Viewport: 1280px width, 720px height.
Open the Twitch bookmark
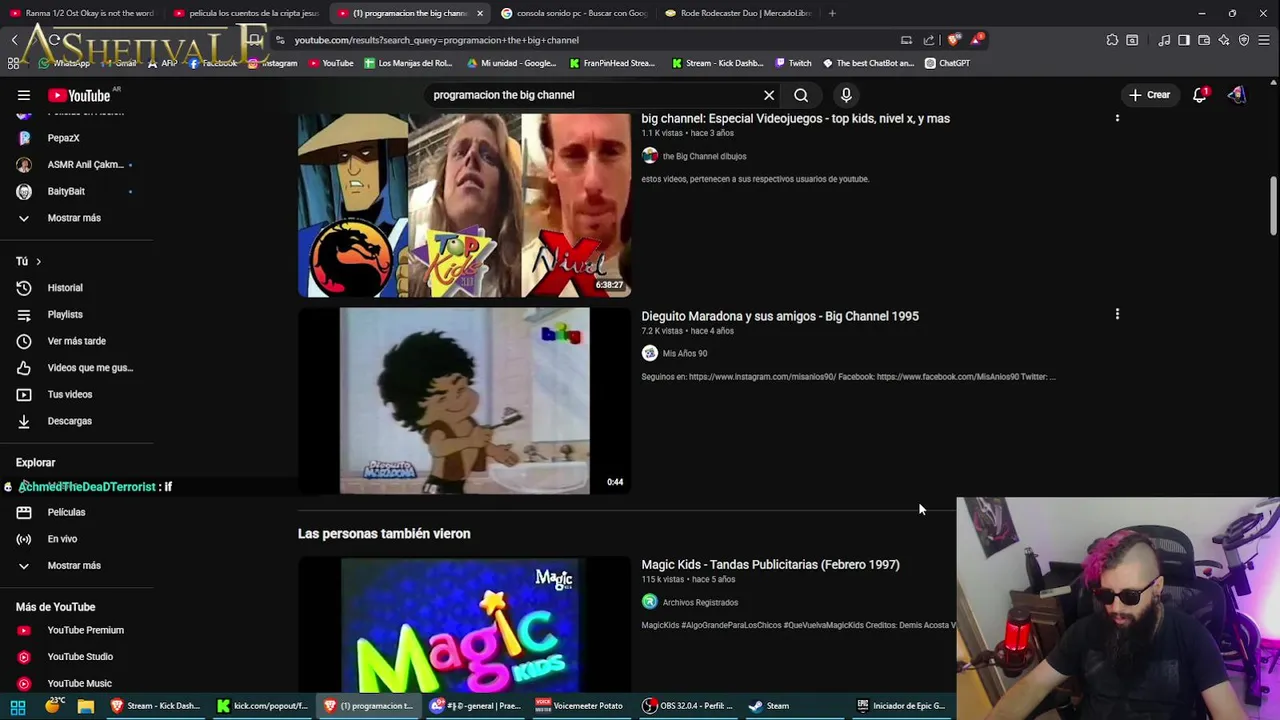point(791,63)
